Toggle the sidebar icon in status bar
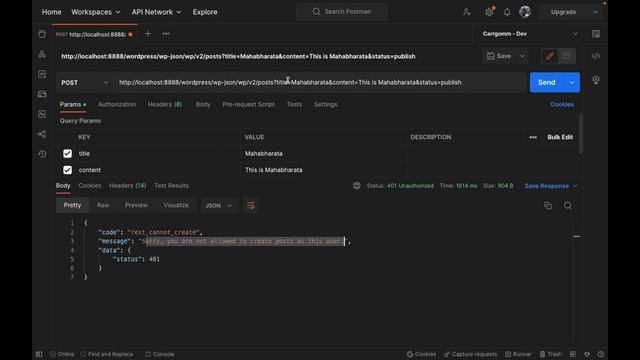This screenshot has width=640, height=360. tap(39, 354)
